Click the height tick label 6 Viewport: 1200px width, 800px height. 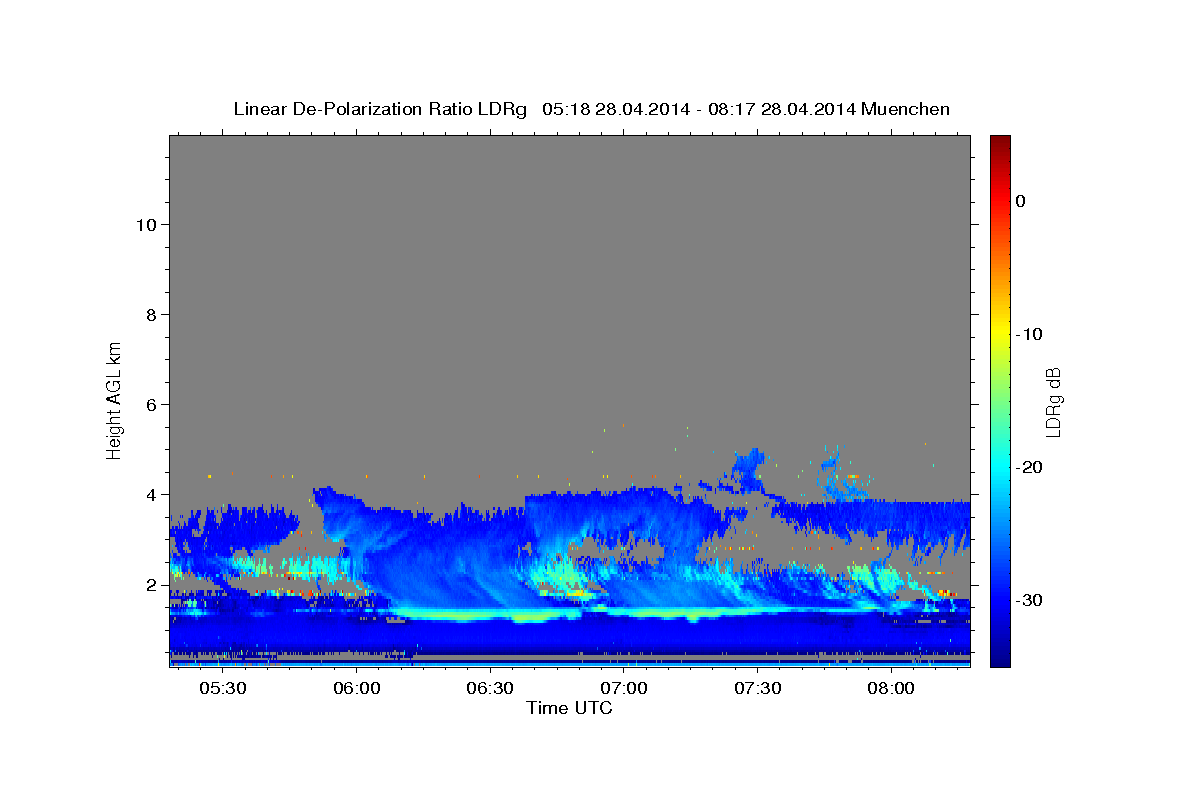point(151,405)
